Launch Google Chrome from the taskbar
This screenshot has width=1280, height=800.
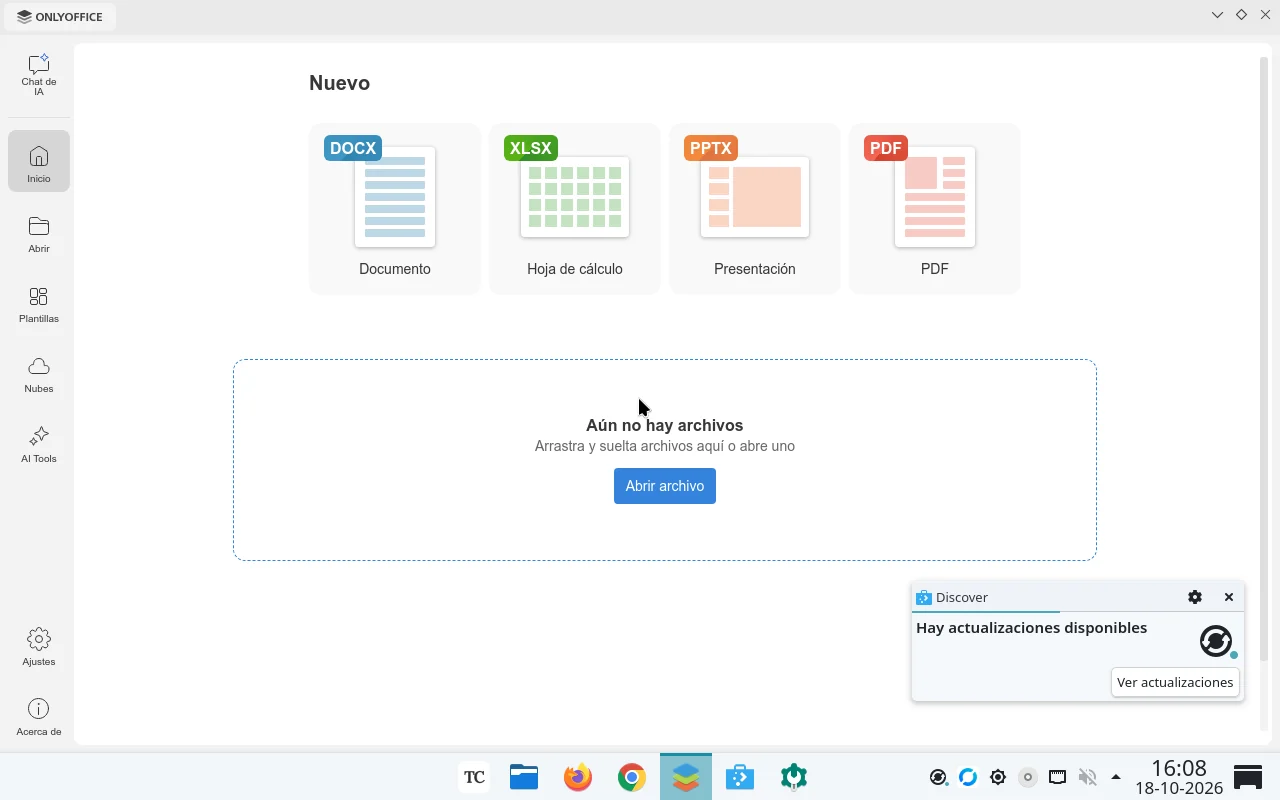click(x=632, y=777)
